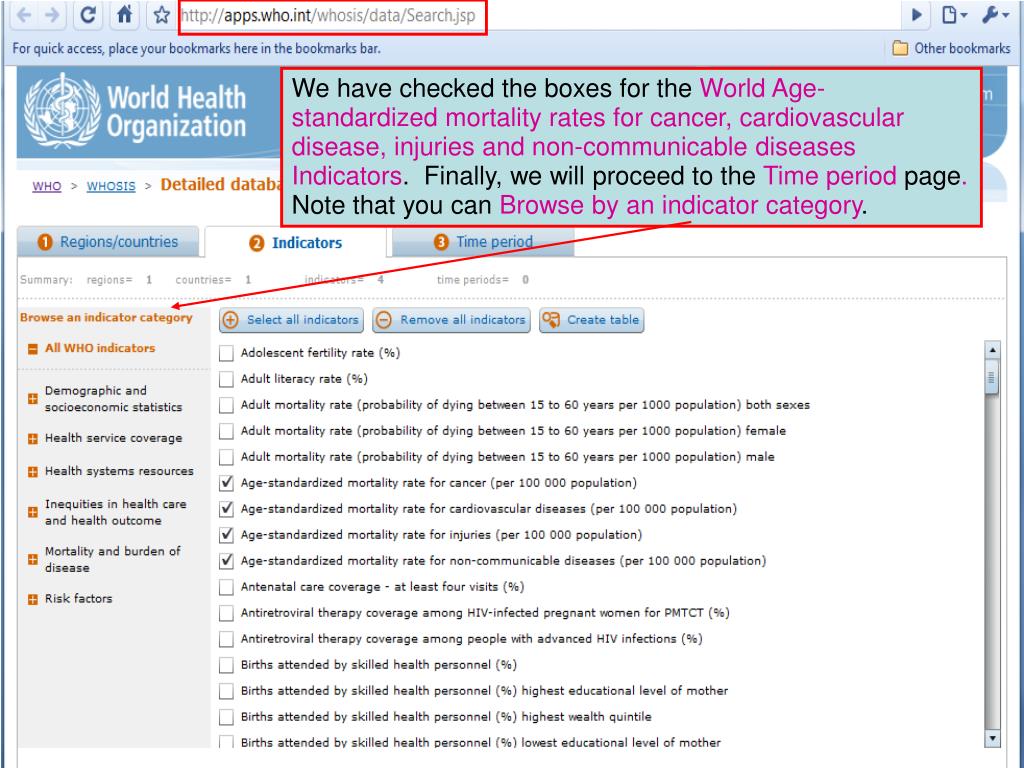Switch to Regions/countries tab
1024x768 pixels.
[x=108, y=242]
